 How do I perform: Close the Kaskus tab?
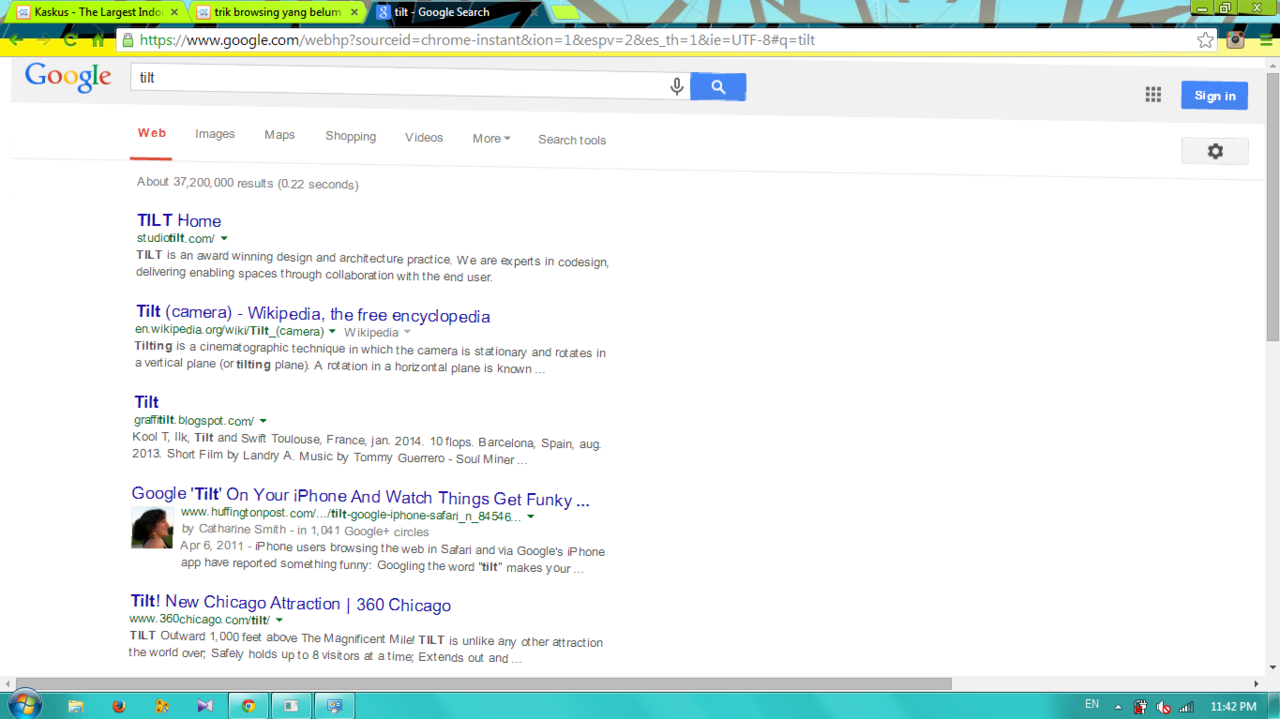click(x=174, y=12)
